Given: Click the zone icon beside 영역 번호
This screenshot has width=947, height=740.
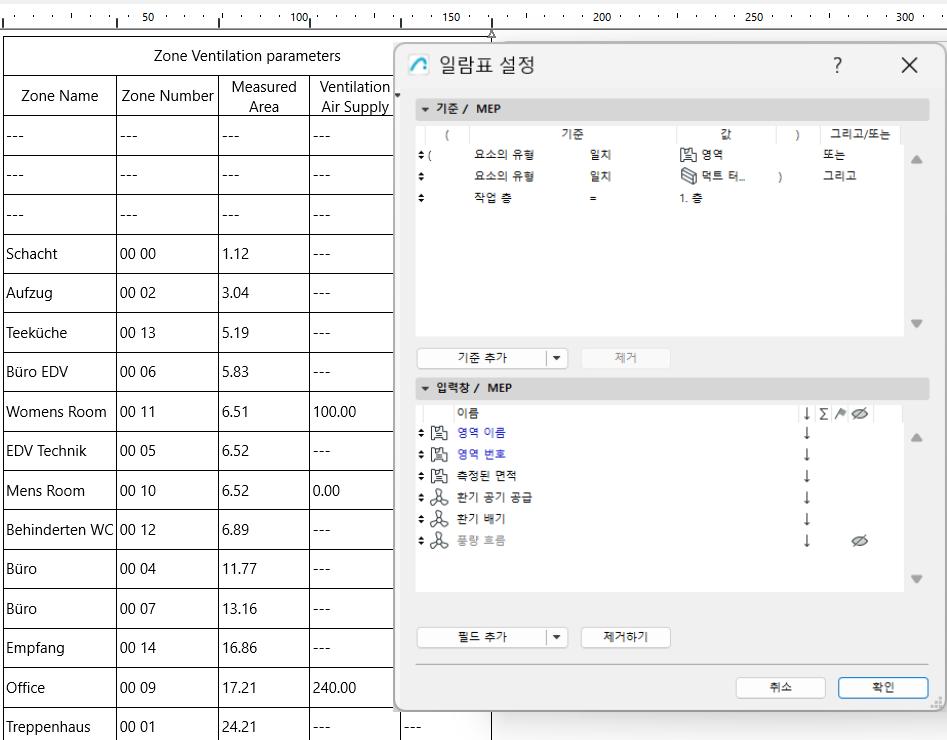Looking at the screenshot, I should coord(439,454).
